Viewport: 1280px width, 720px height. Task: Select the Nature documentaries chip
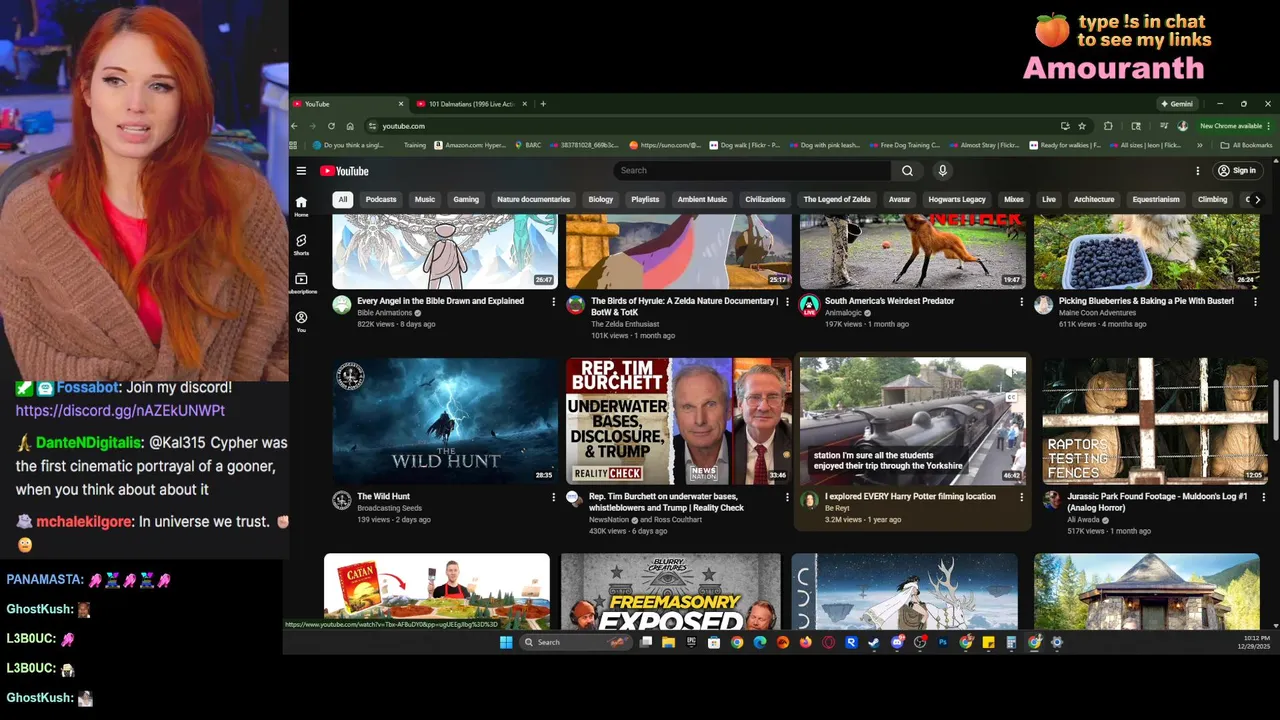tap(533, 199)
